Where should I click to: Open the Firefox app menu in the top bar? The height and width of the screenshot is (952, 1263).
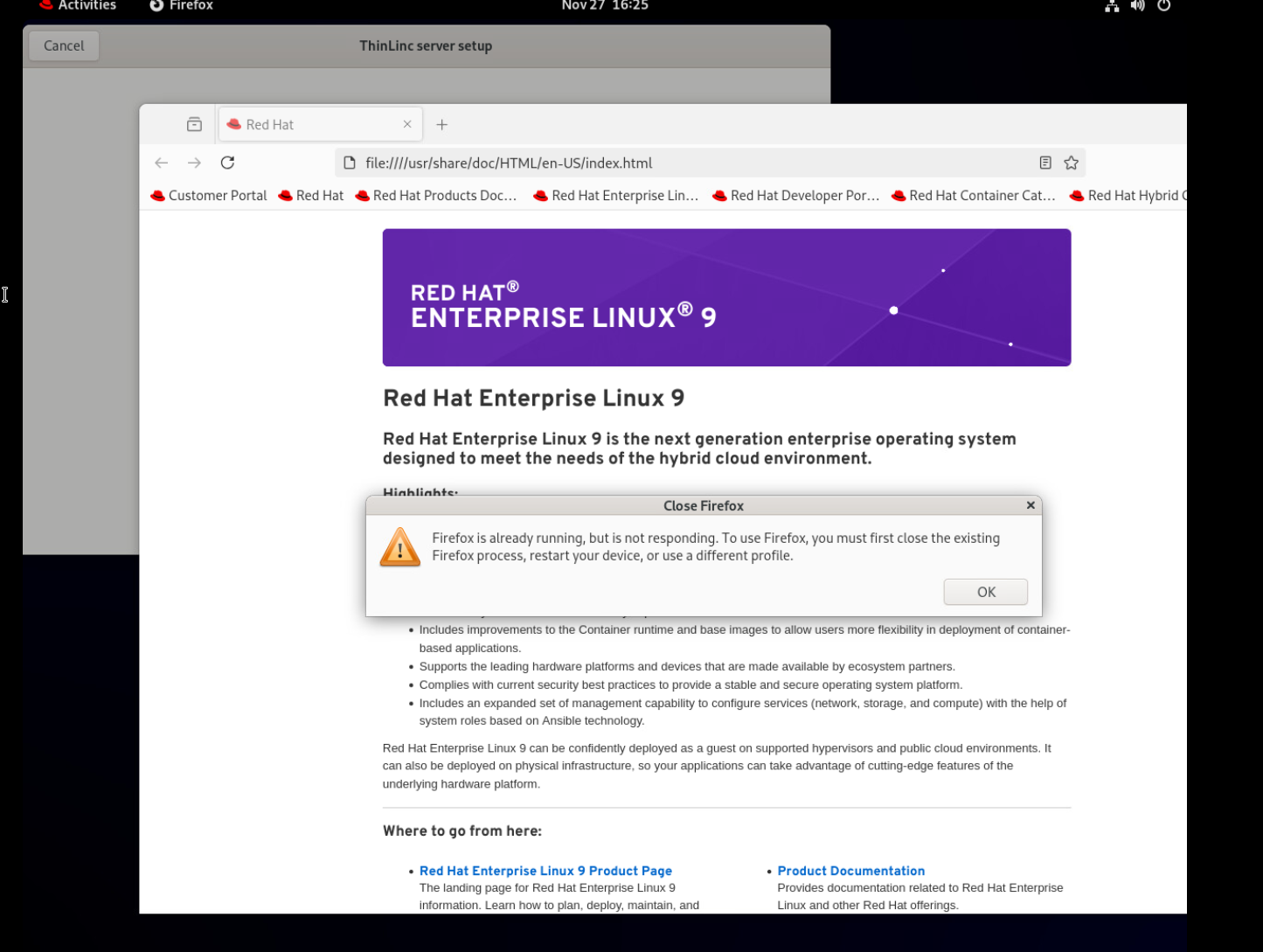click(182, 6)
